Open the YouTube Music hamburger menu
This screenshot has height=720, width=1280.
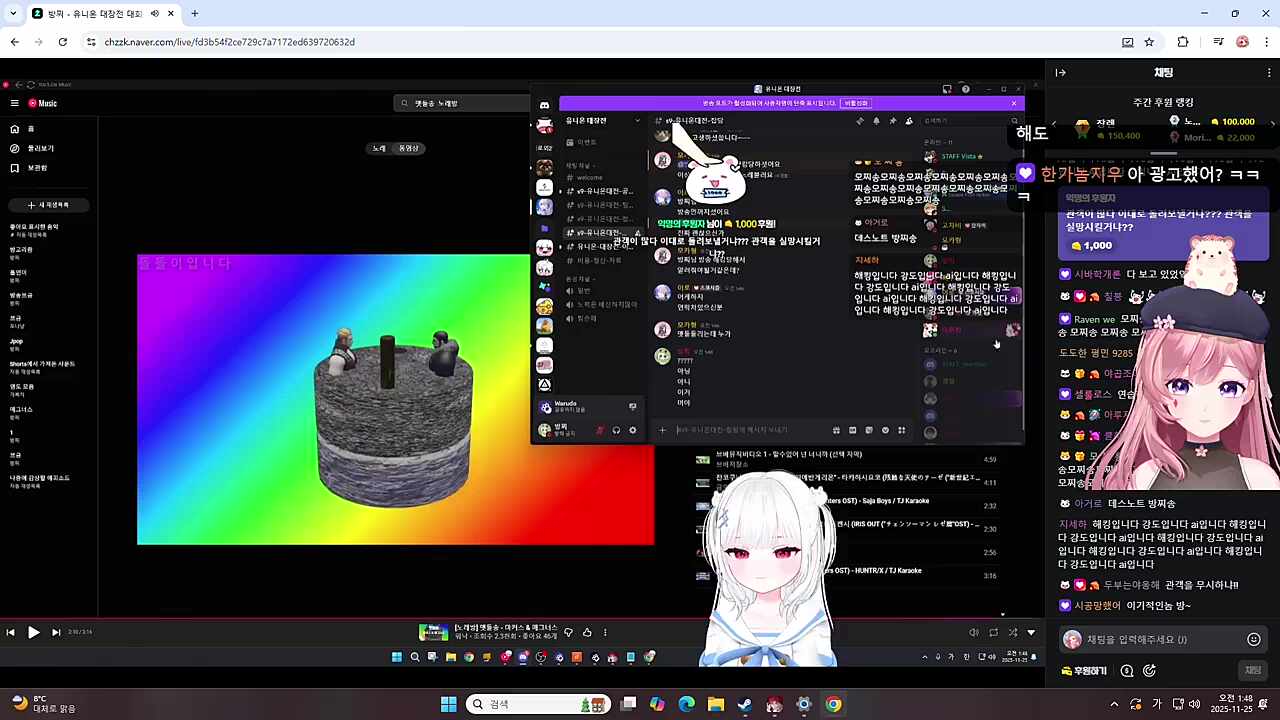[x=15, y=103]
